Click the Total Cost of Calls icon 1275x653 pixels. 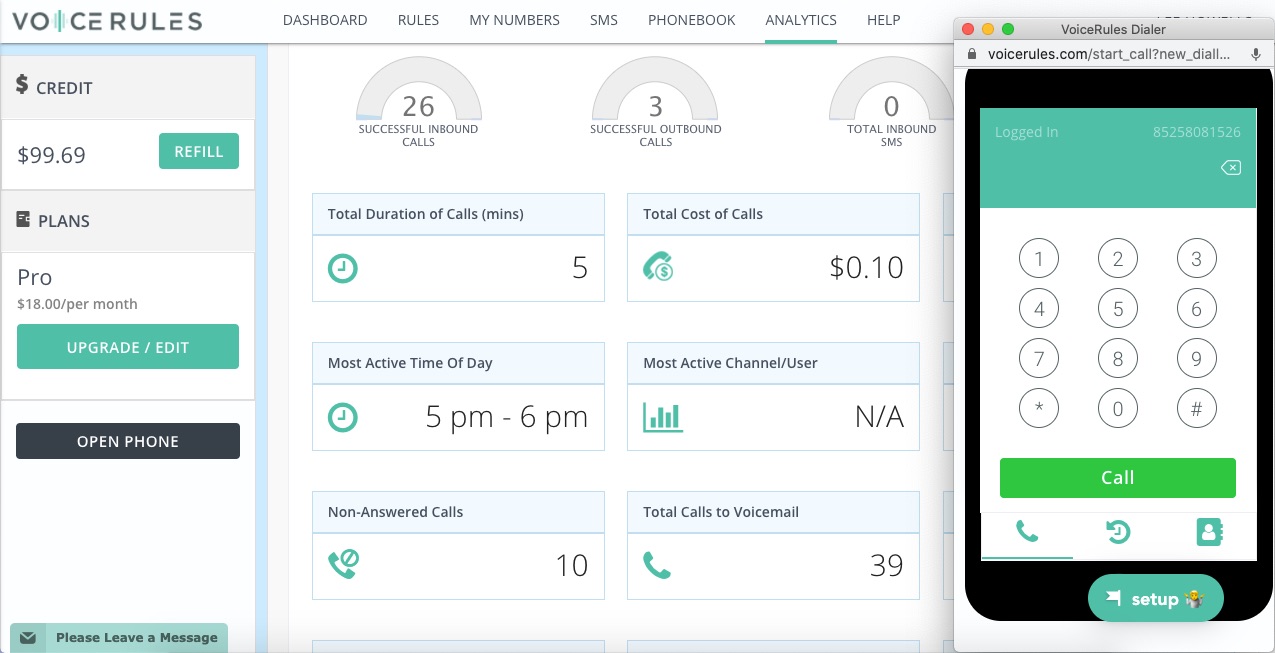tap(657, 267)
